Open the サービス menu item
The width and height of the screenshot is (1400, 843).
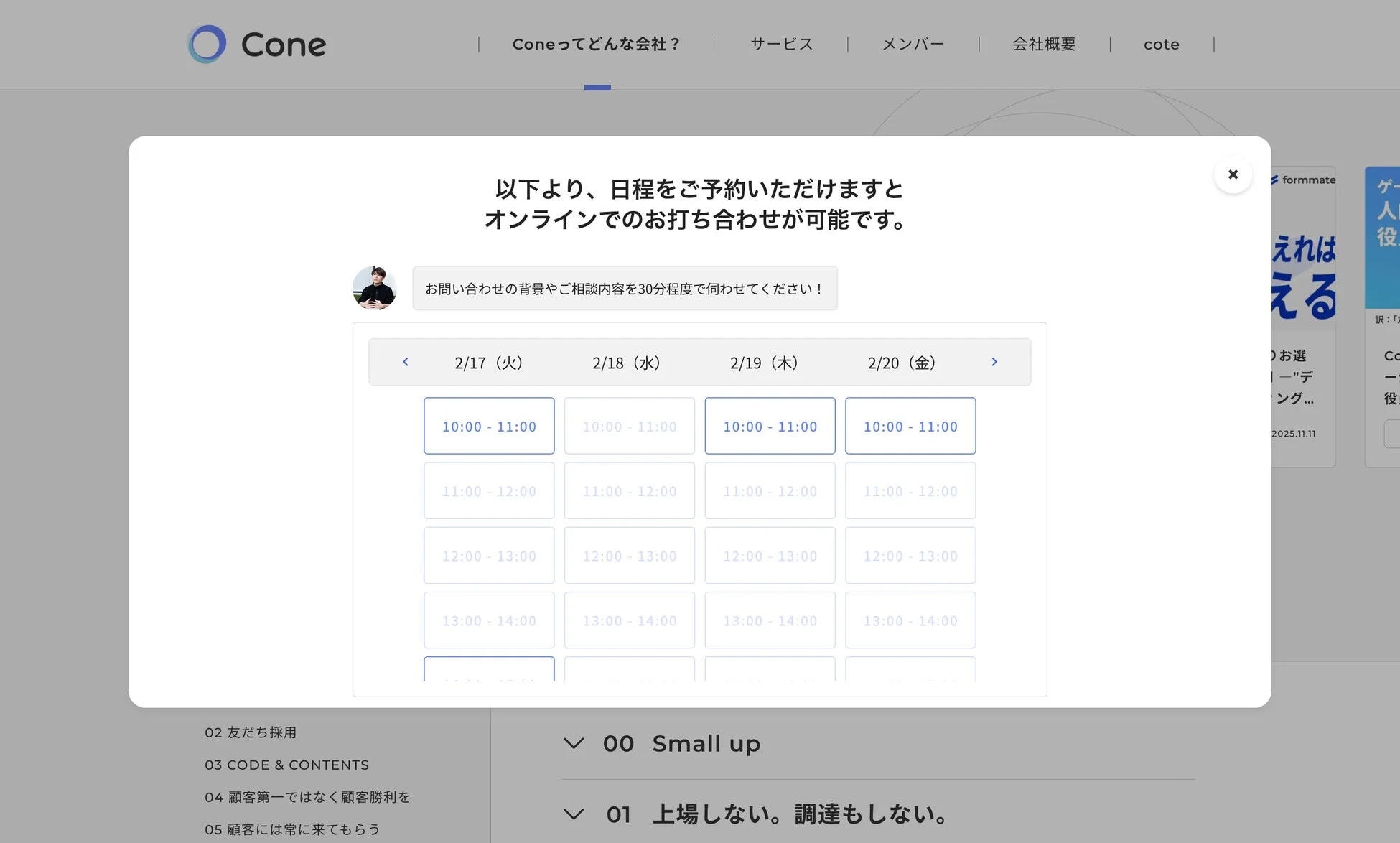[x=781, y=44]
